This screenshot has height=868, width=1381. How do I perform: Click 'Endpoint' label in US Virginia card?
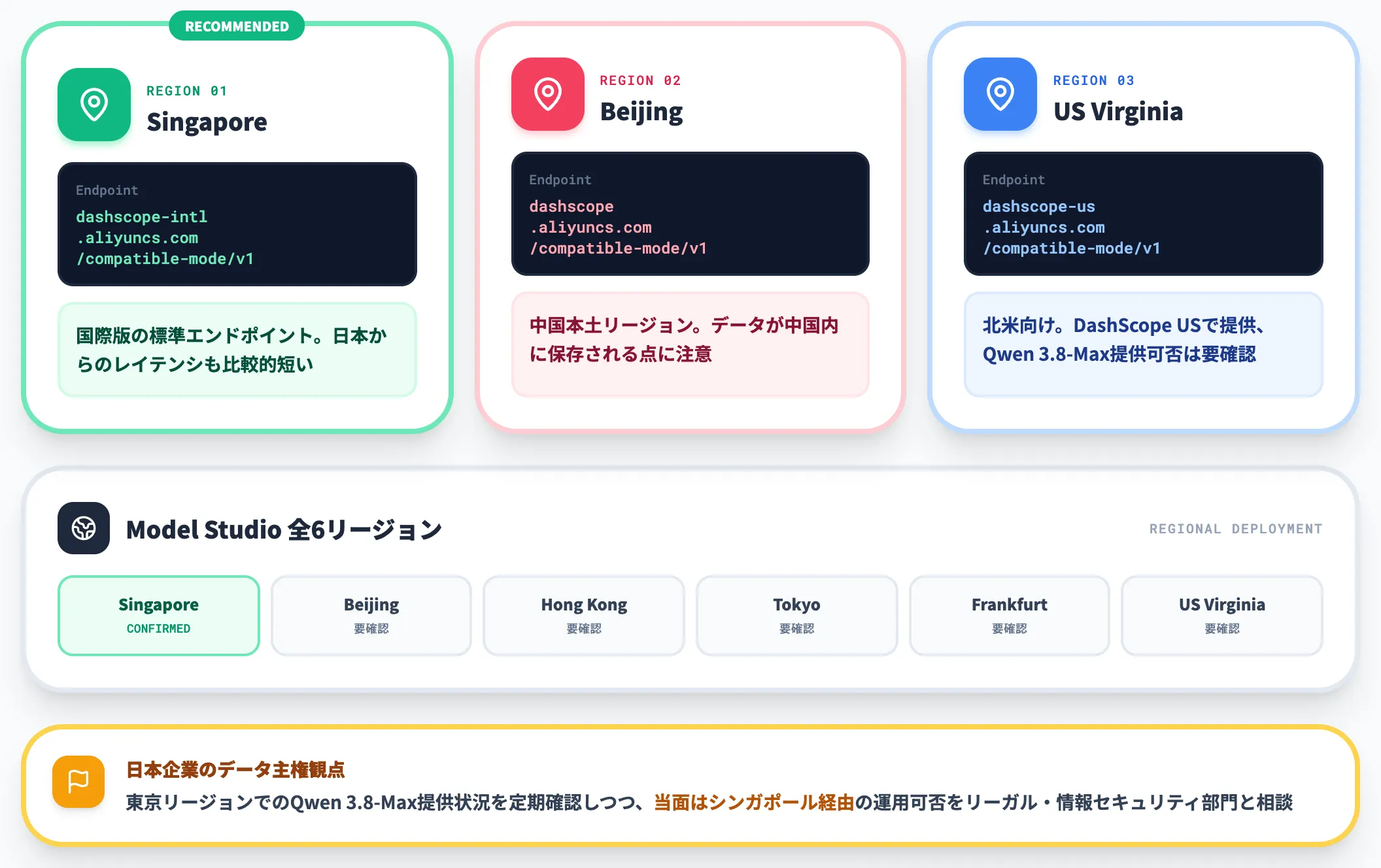pos(1014,180)
